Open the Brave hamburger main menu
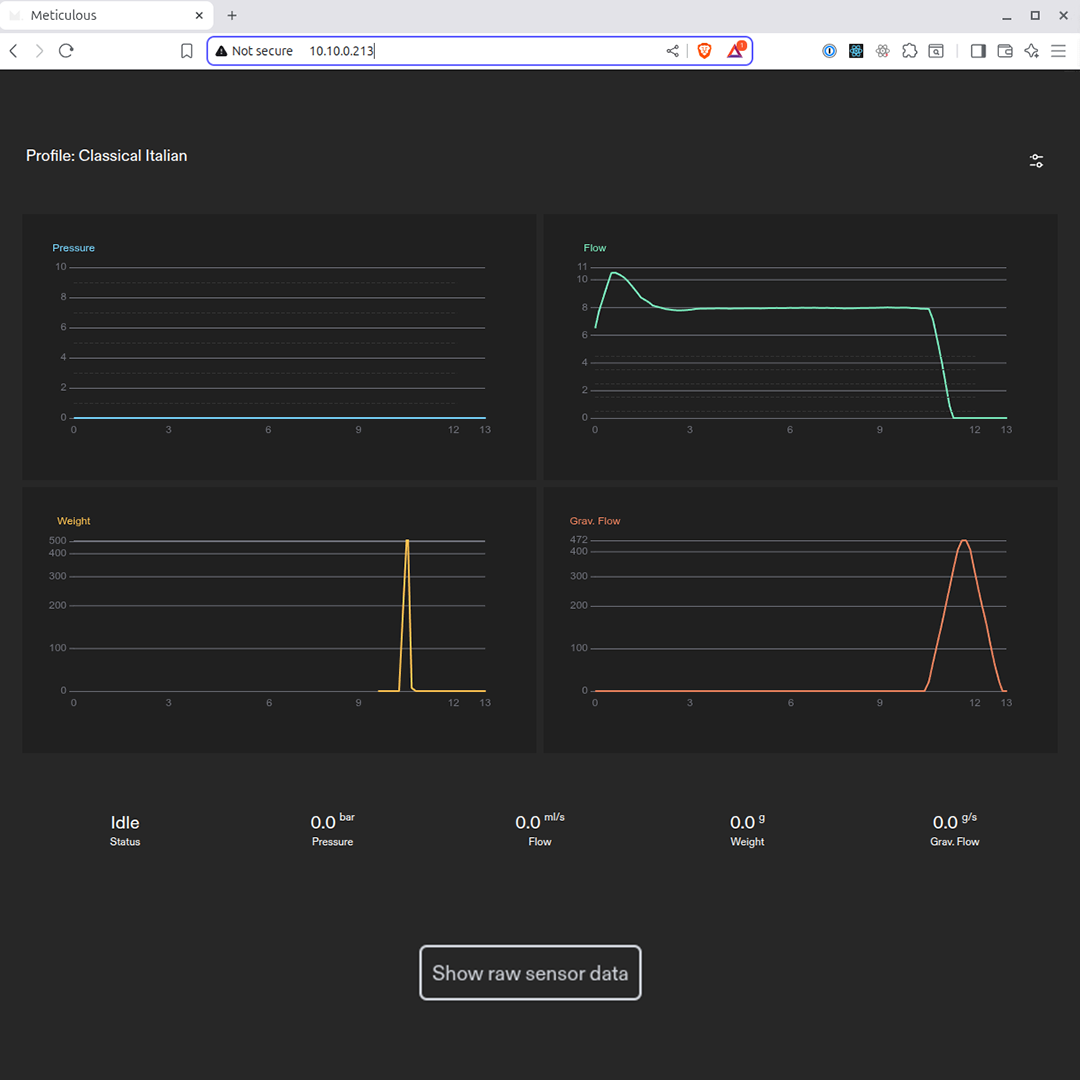Image resolution: width=1080 pixels, height=1080 pixels. coord(1058,51)
